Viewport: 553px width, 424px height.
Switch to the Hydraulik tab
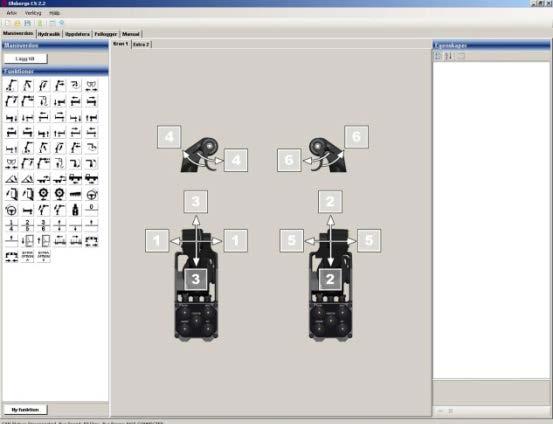tap(49, 34)
